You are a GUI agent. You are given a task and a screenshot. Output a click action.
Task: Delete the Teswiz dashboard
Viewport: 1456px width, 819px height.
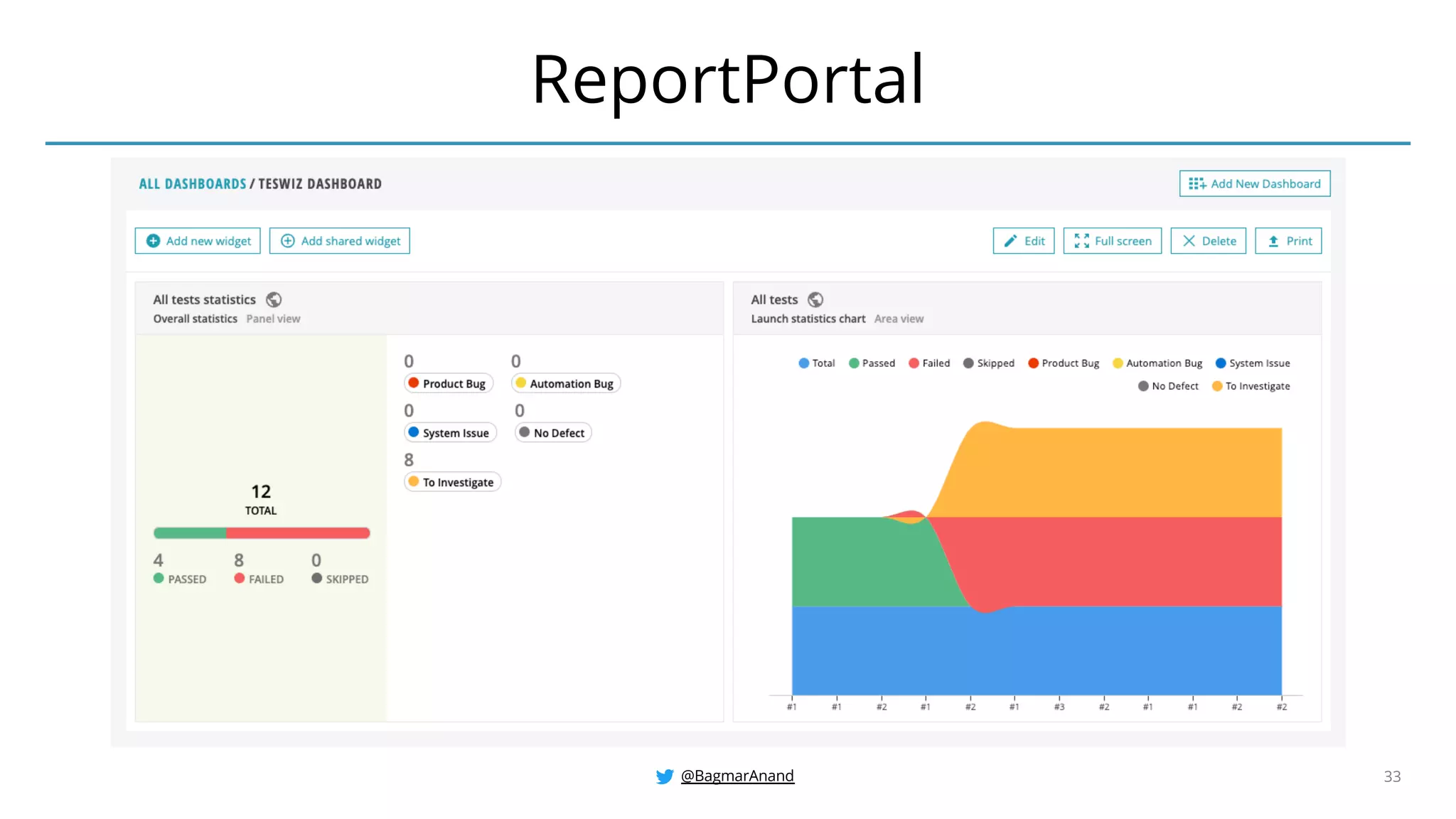tap(1209, 241)
